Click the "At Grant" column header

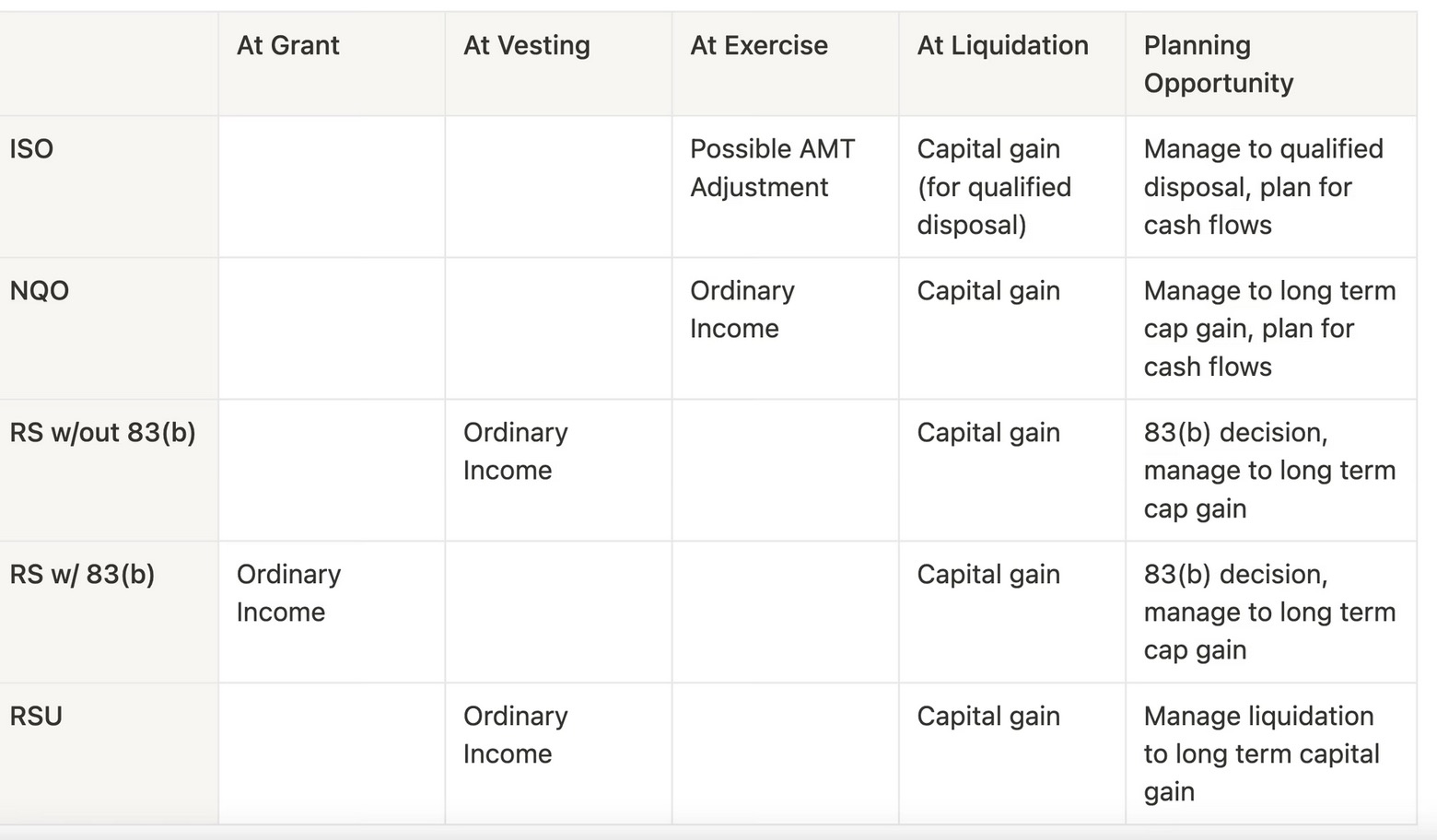(288, 46)
